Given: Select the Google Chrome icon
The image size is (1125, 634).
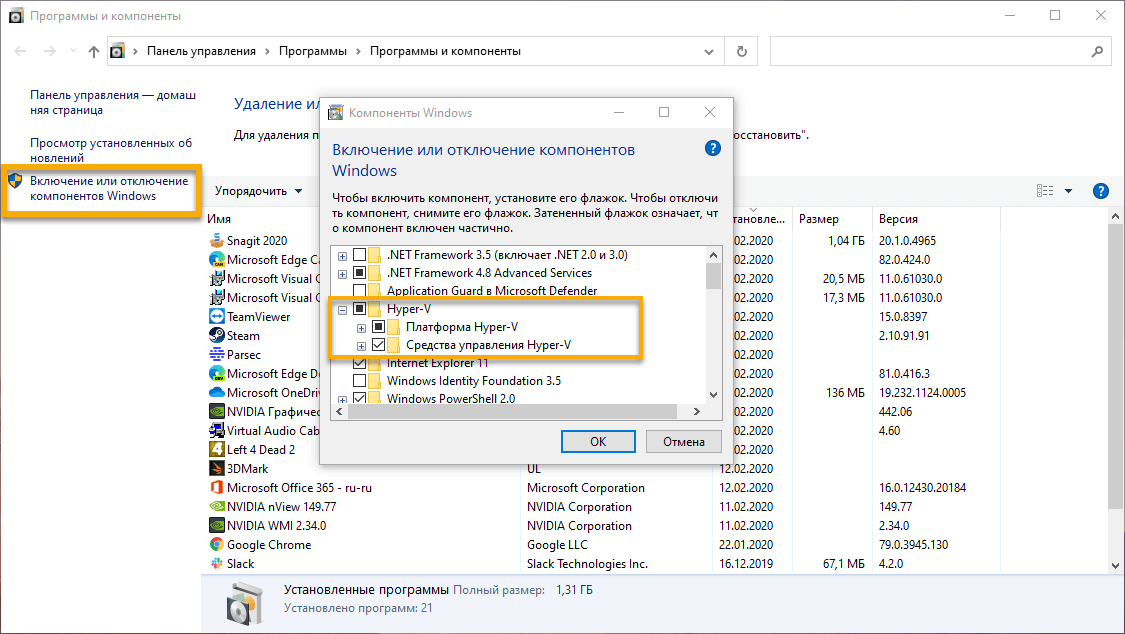Looking at the screenshot, I should tap(218, 544).
